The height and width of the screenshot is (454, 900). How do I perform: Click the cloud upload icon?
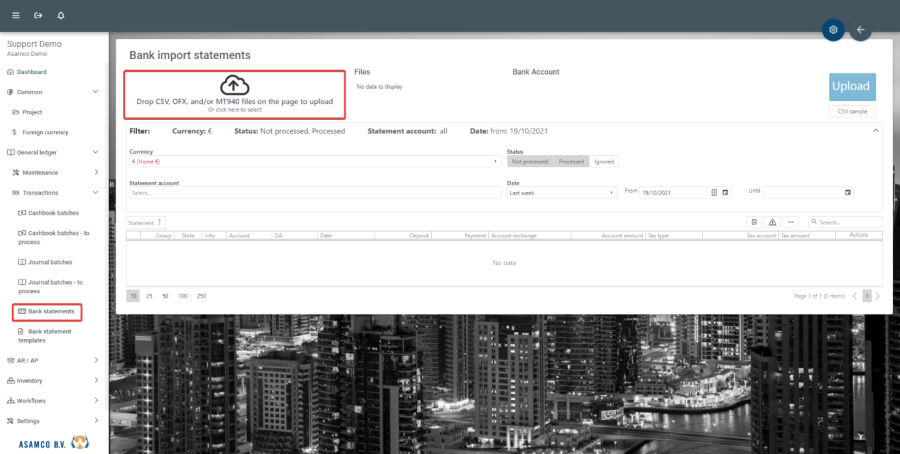coord(234,85)
